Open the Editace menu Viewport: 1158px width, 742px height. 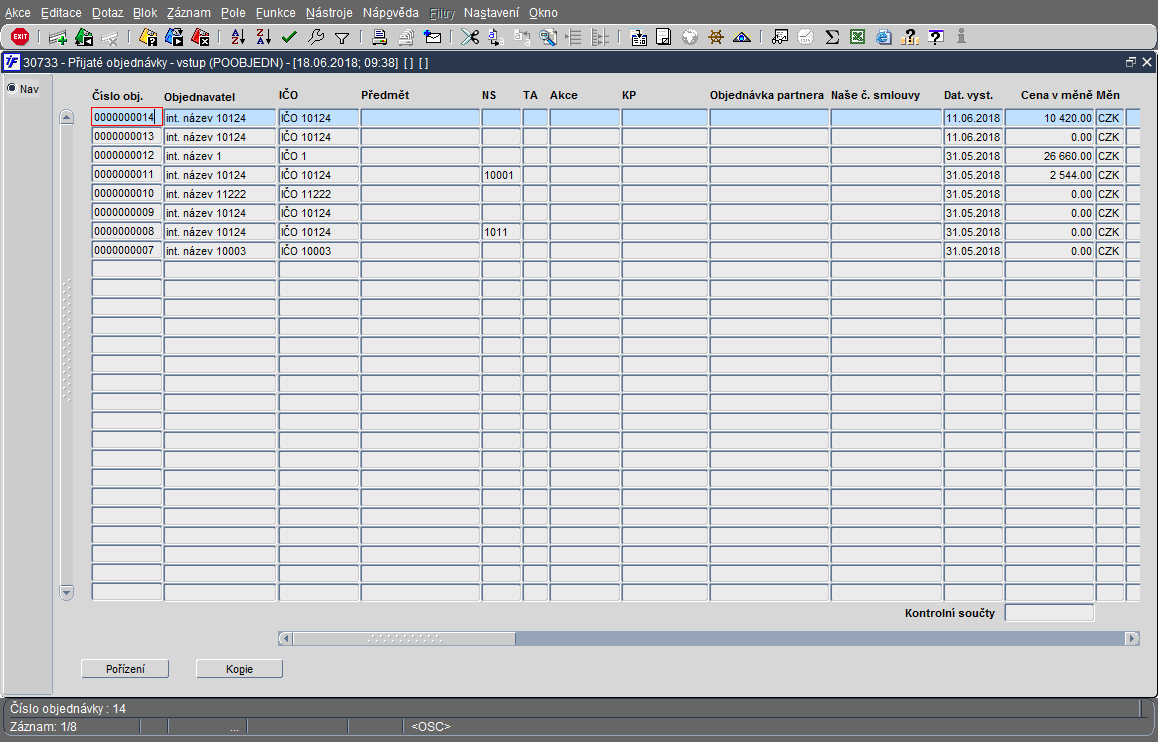tap(61, 13)
